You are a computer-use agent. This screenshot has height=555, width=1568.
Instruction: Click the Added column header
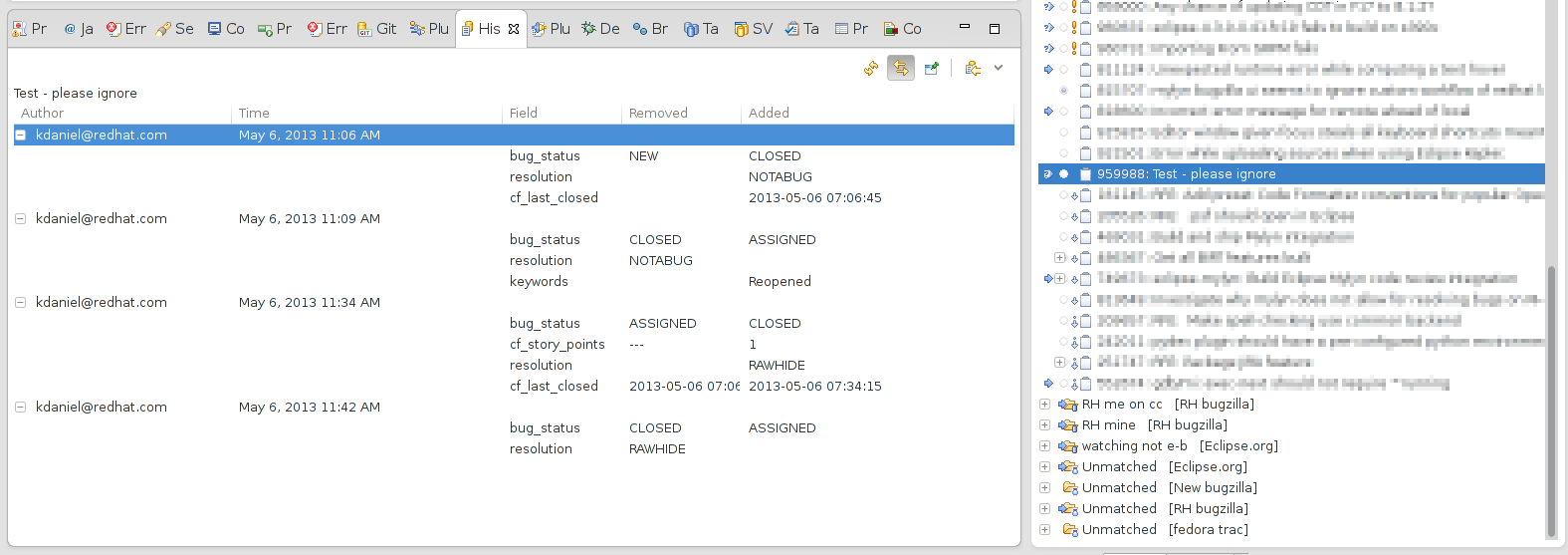[x=876, y=113]
